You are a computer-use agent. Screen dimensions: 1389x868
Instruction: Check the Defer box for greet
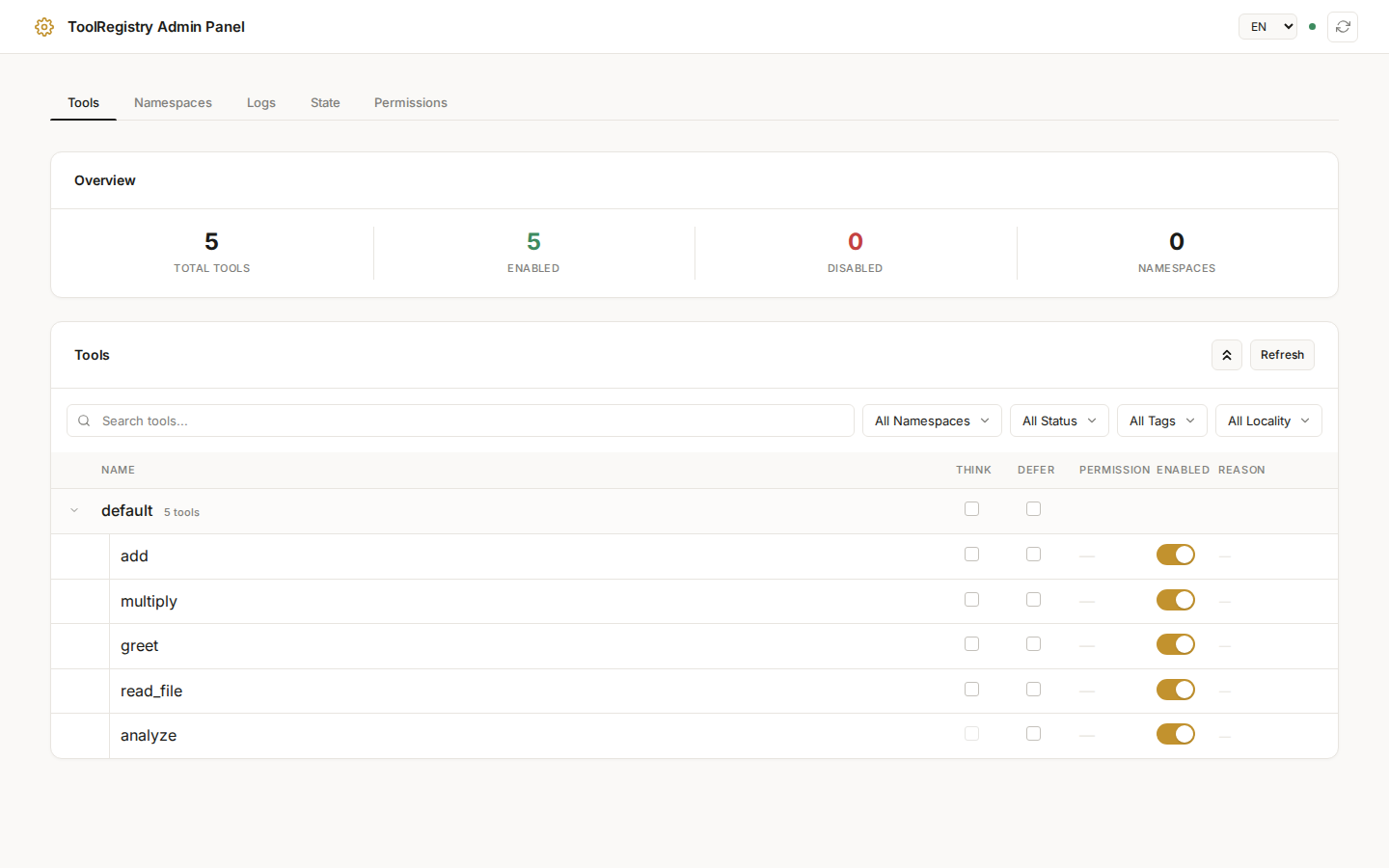(1033, 644)
